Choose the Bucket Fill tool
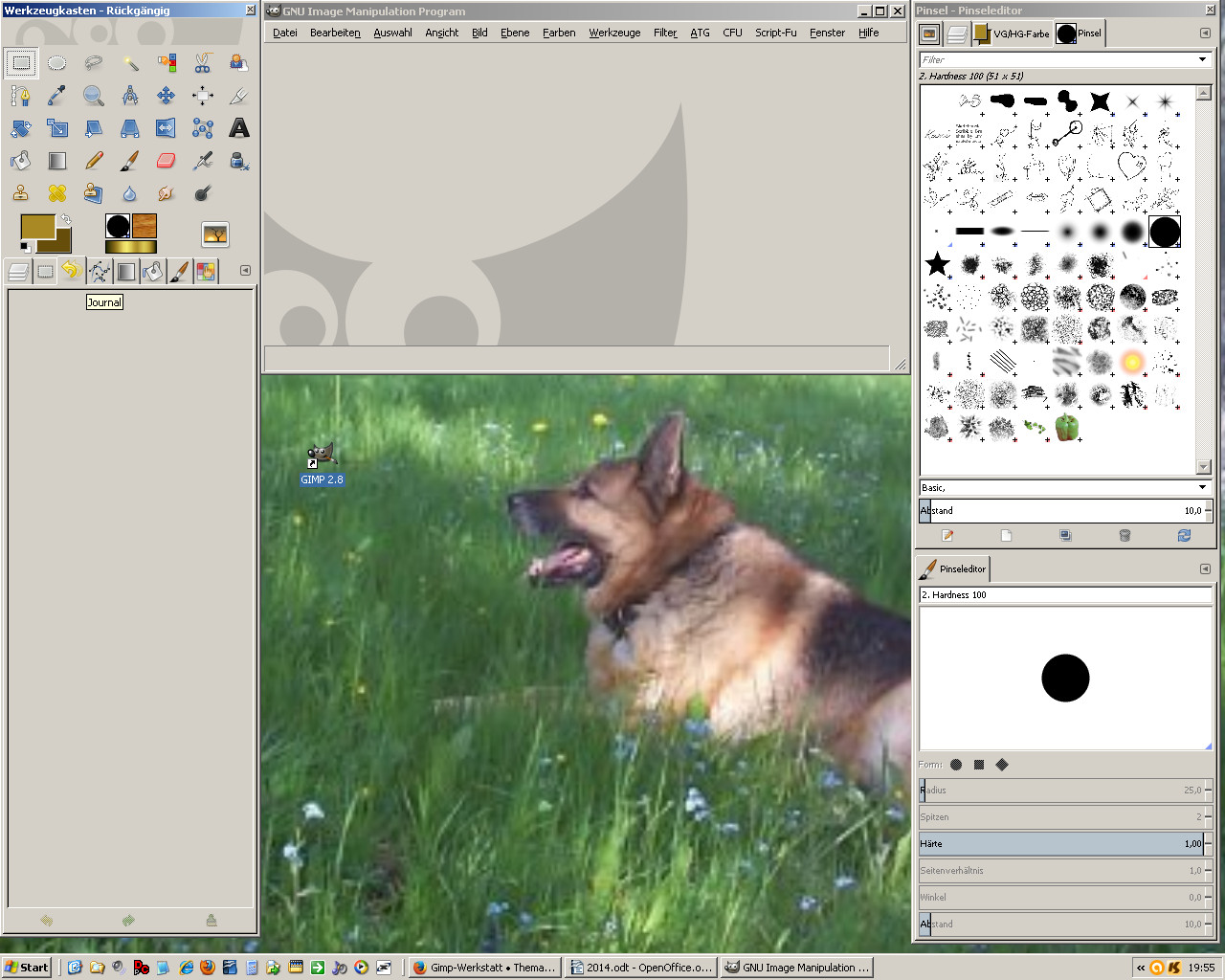Image resolution: width=1225 pixels, height=980 pixels. (x=20, y=161)
